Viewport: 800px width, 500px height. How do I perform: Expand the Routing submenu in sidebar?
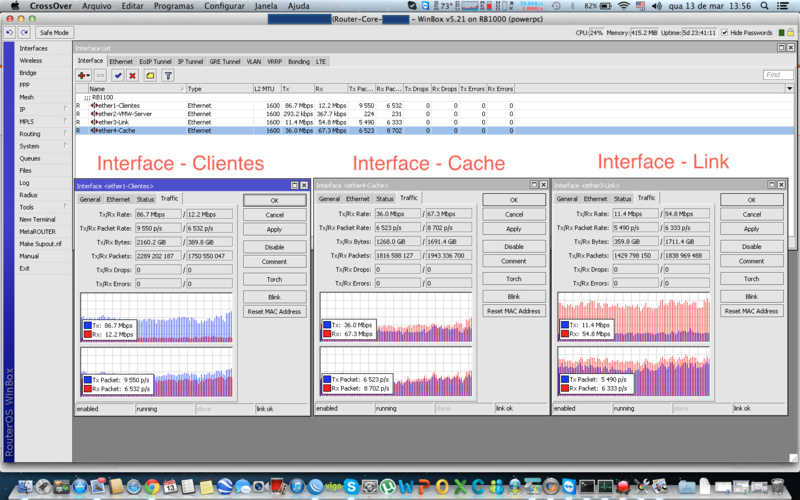pos(65,133)
